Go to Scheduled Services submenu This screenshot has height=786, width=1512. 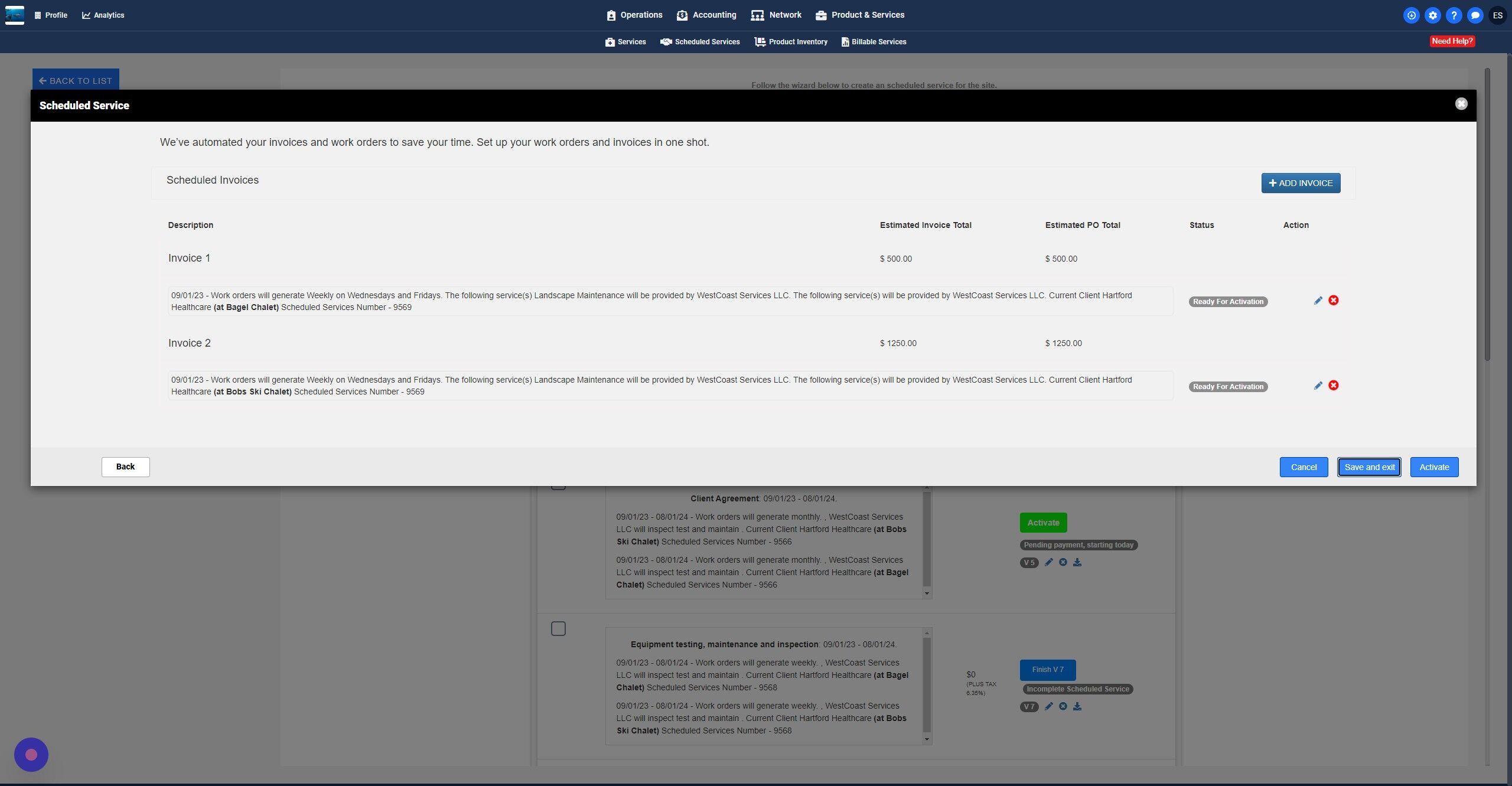[x=700, y=42]
